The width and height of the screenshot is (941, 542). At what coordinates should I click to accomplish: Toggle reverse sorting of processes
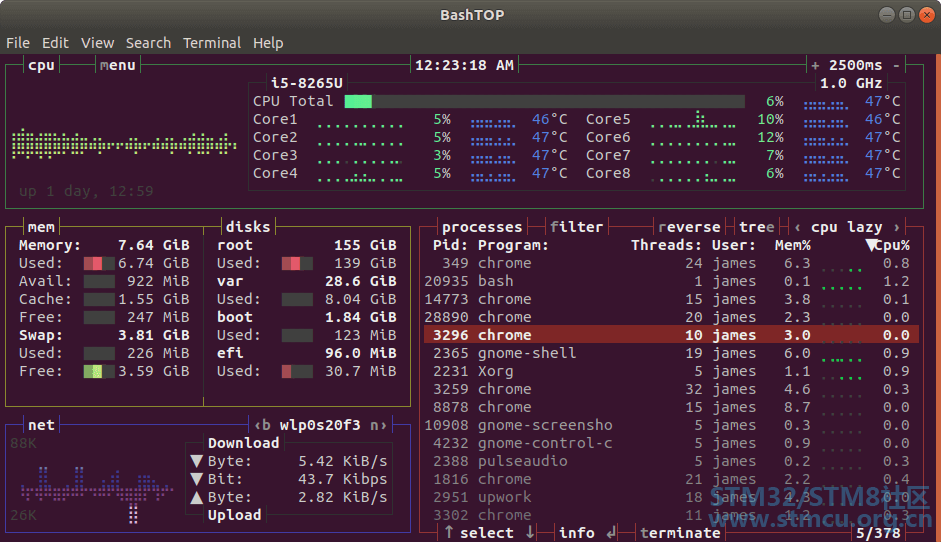(x=689, y=227)
